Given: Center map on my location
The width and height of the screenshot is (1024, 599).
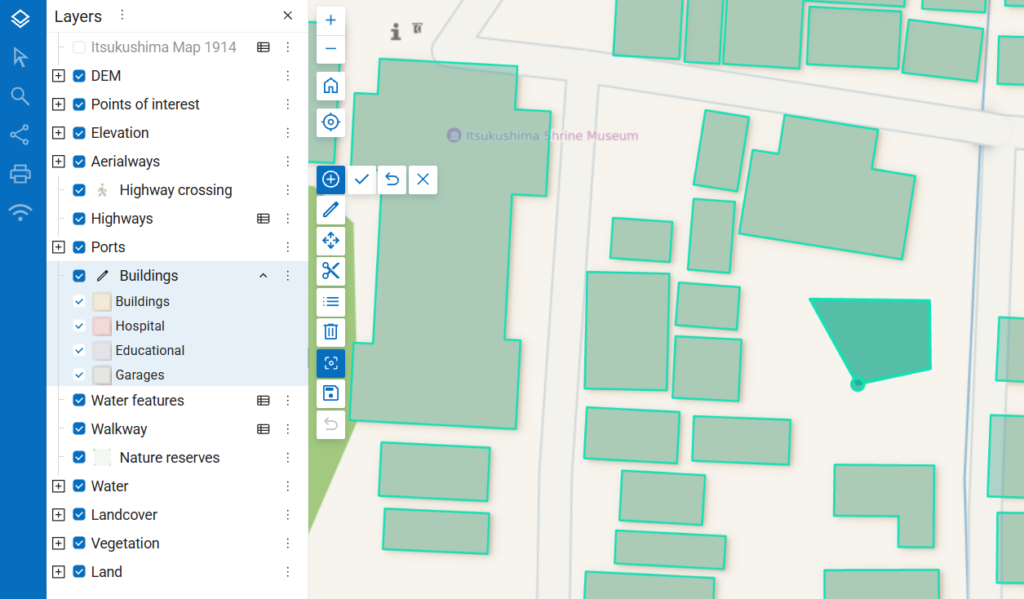Looking at the screenshot, I should click(x=330, y=122).
